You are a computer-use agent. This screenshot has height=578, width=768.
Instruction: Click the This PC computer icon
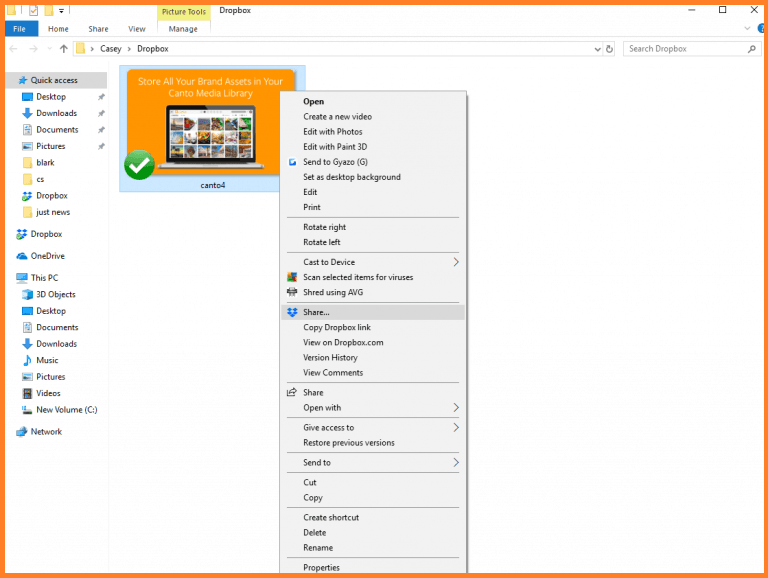point(22,278)
